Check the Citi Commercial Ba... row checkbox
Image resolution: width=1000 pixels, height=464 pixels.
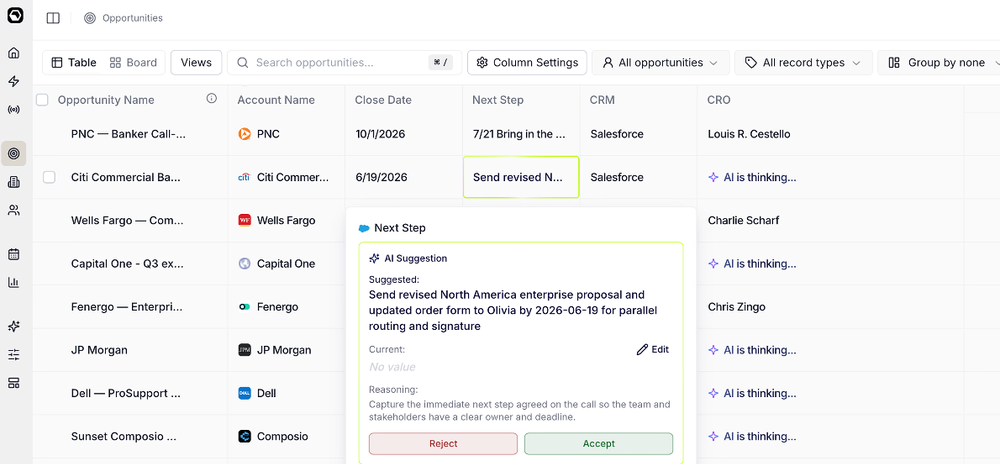pyautogui.click(x=49, y=177)
